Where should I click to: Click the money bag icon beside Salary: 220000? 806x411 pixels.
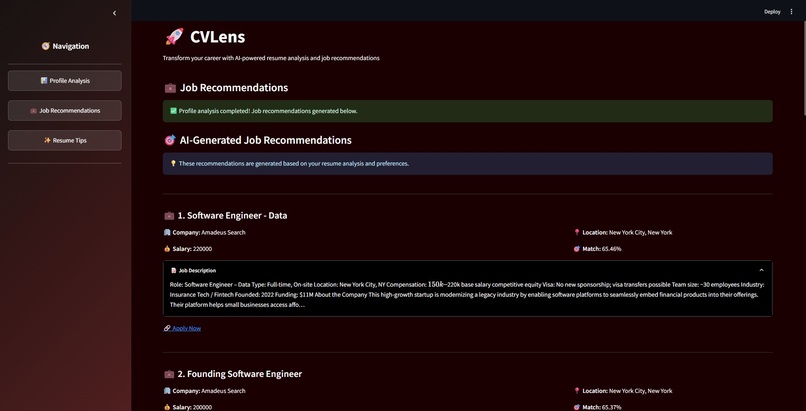[x=167, y=249]
